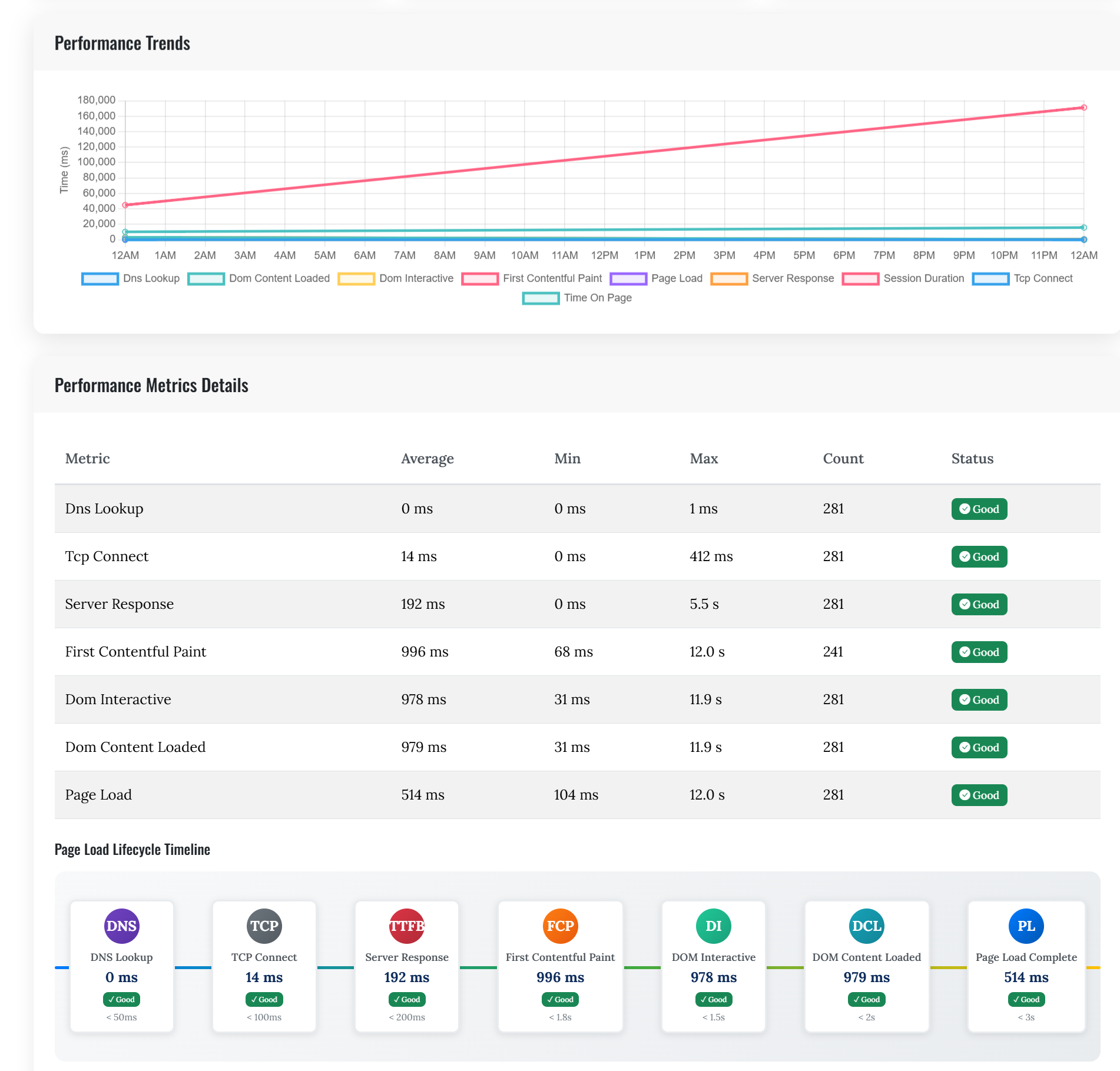Toggle the First Contentful Paint legend entry
Image resolution: width=1120 pixels, height=1071 pixels.
click(x=552, y=278)
